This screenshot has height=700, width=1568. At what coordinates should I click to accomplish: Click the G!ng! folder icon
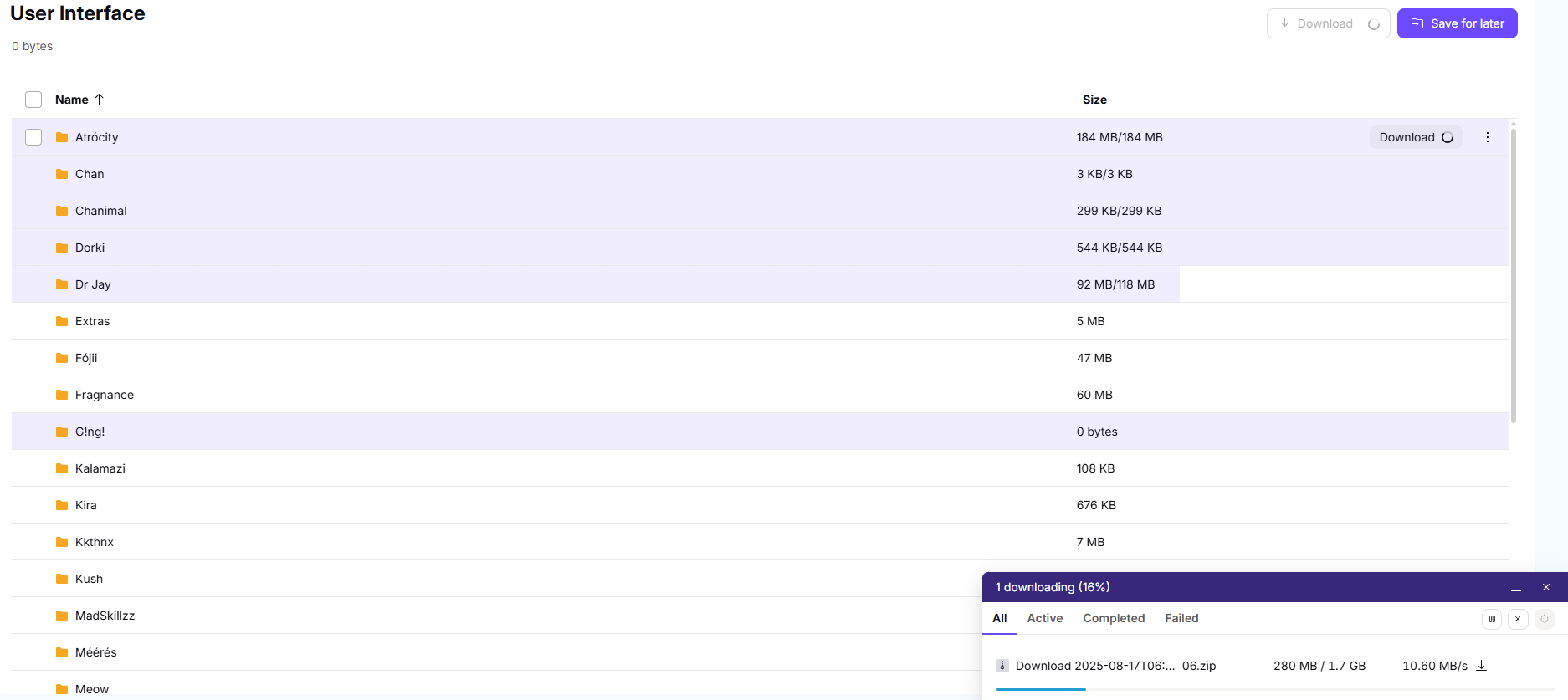tap(62, 432)
